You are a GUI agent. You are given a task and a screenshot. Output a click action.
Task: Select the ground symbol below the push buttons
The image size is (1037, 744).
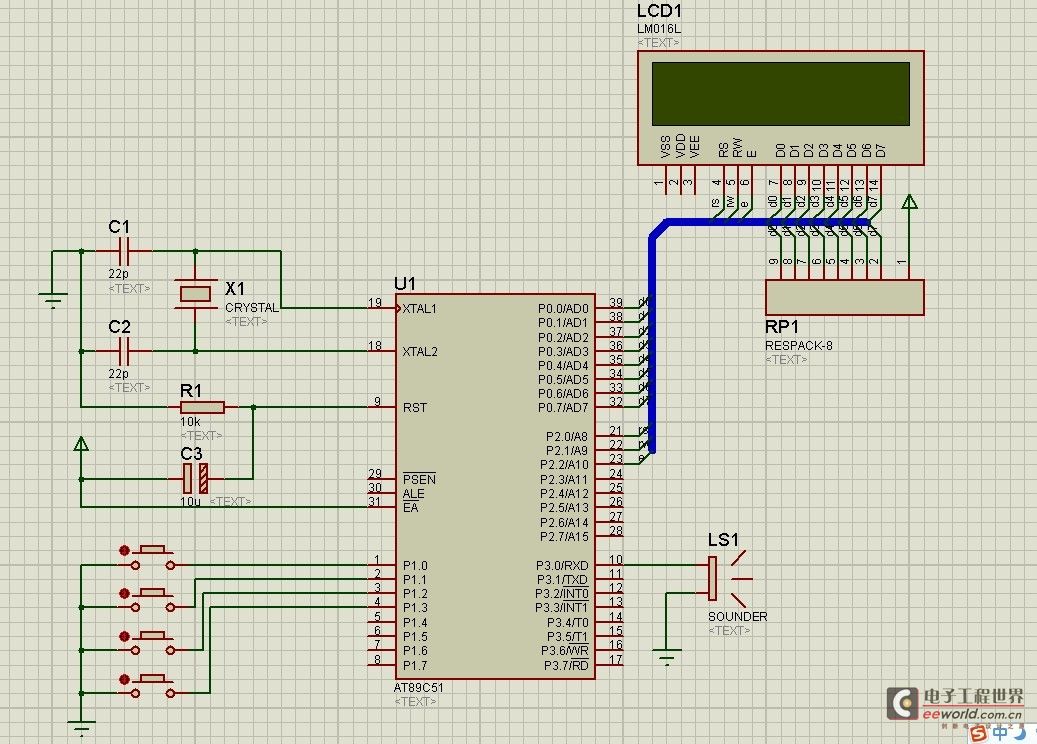[x=81, y=728]
